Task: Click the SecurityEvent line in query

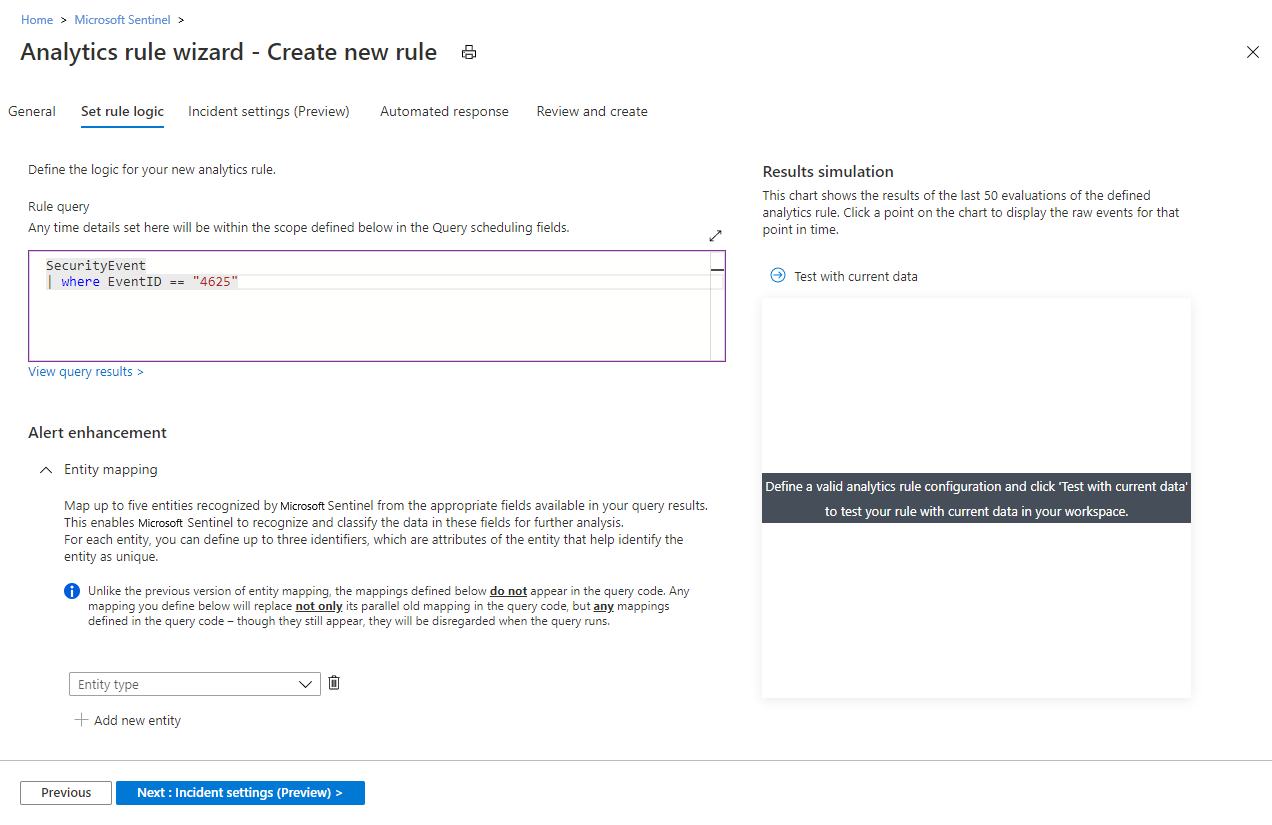Action: coord(96,266)
